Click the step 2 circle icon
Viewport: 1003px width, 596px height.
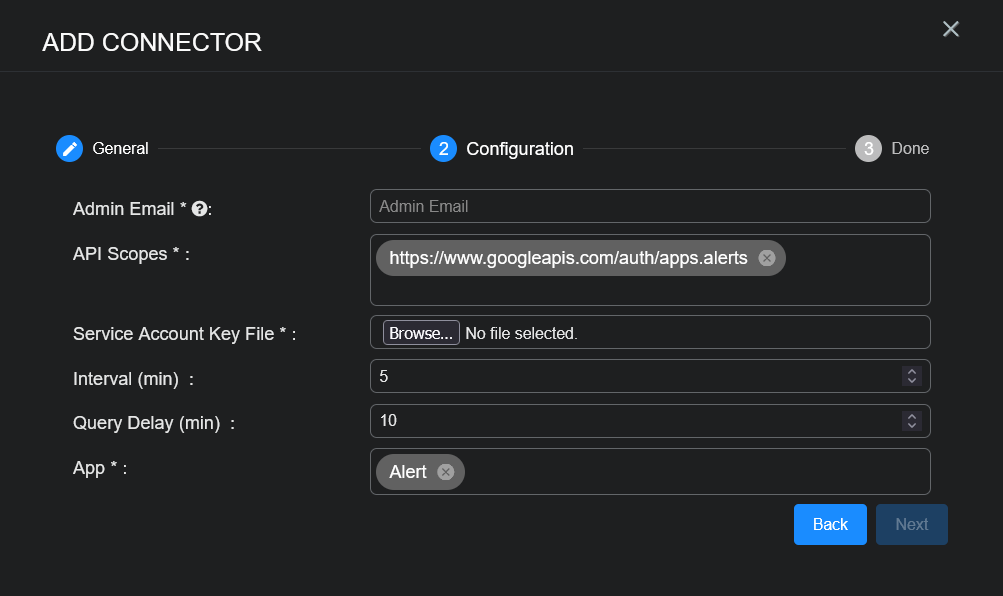pyautogui.click(x=443, y=149)
